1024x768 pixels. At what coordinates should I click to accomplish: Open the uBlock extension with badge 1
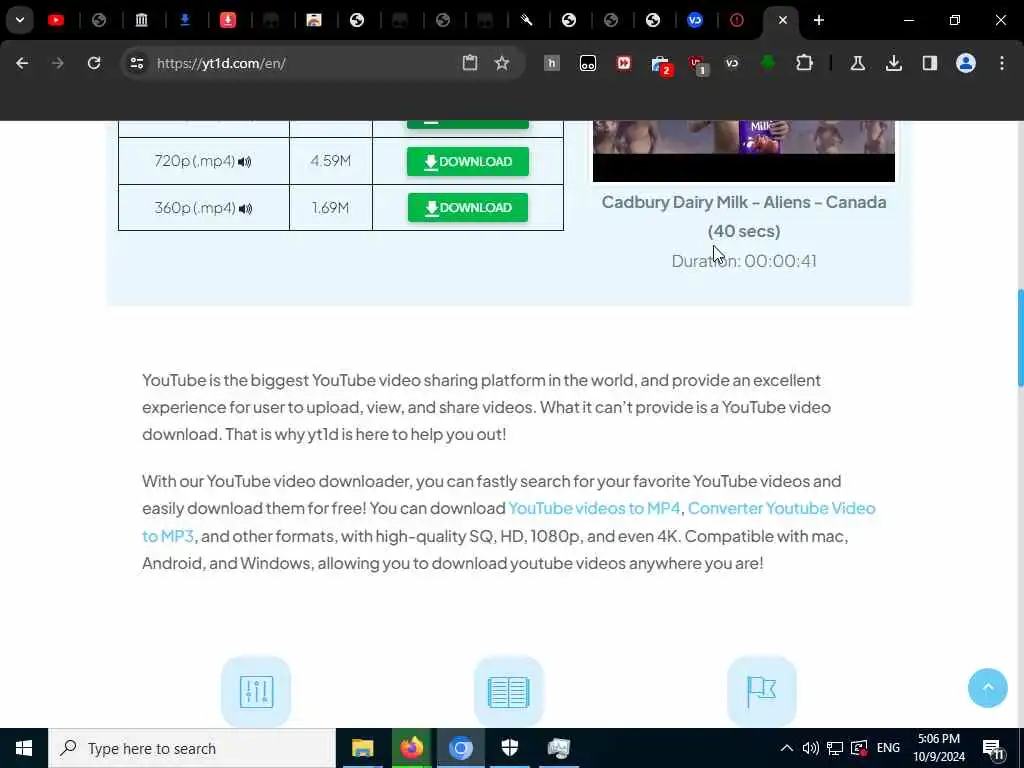(x=697, y=64)
